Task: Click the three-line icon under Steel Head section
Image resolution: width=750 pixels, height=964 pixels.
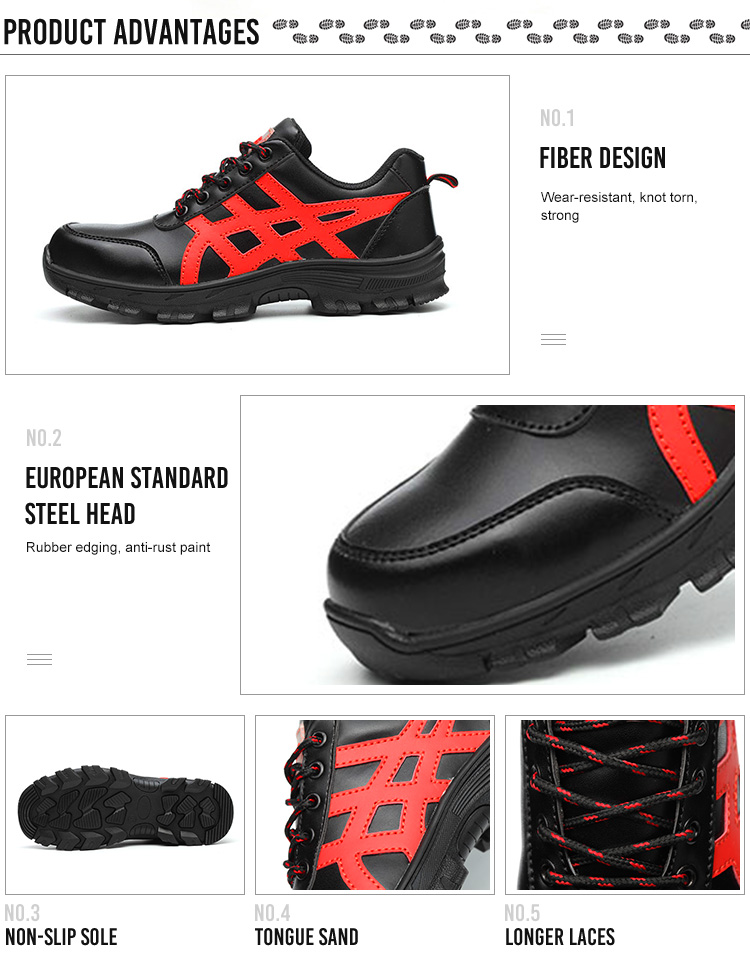Action: [39, 659]
